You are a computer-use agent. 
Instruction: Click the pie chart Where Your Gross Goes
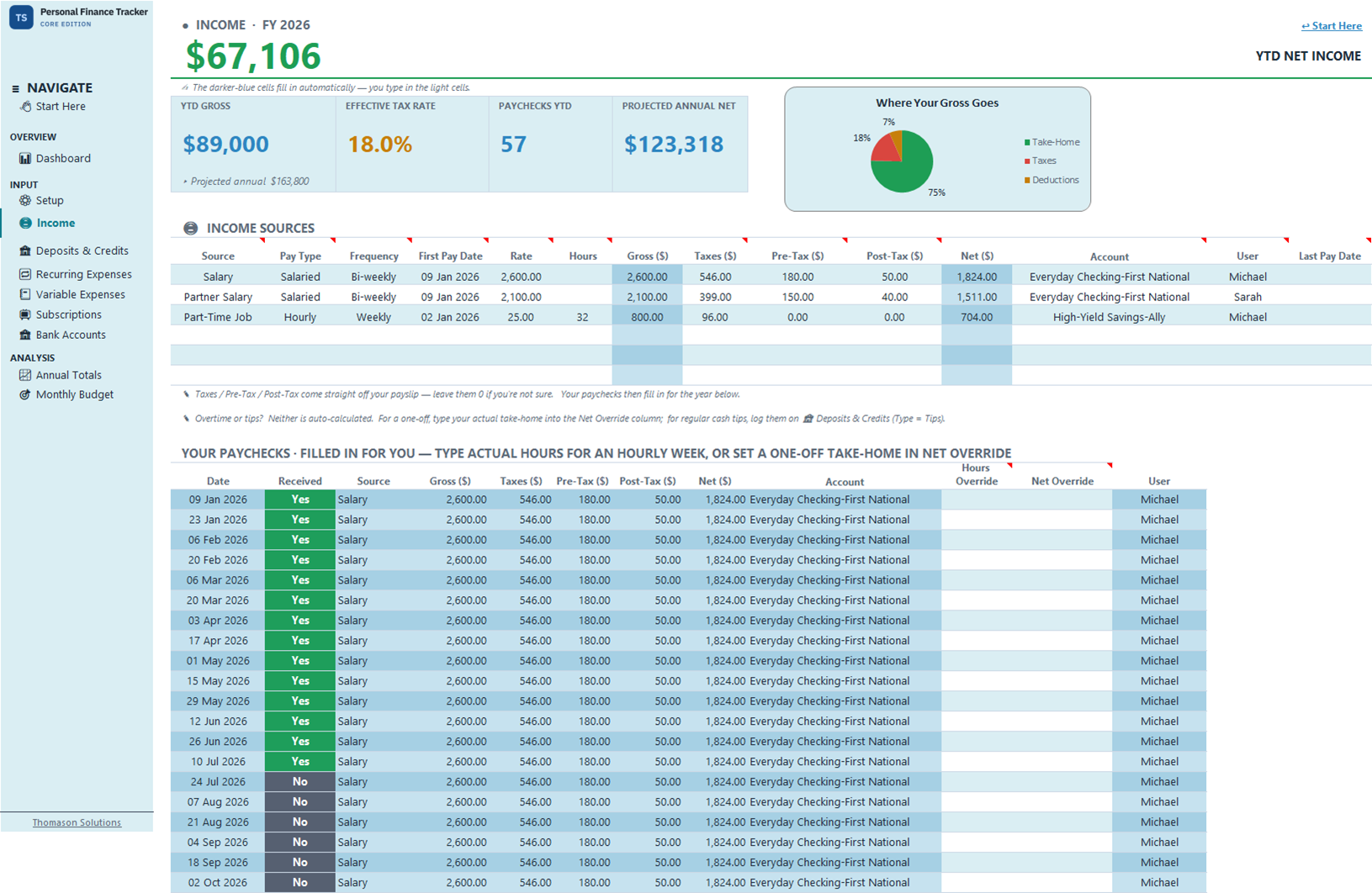tap(901, 161)
